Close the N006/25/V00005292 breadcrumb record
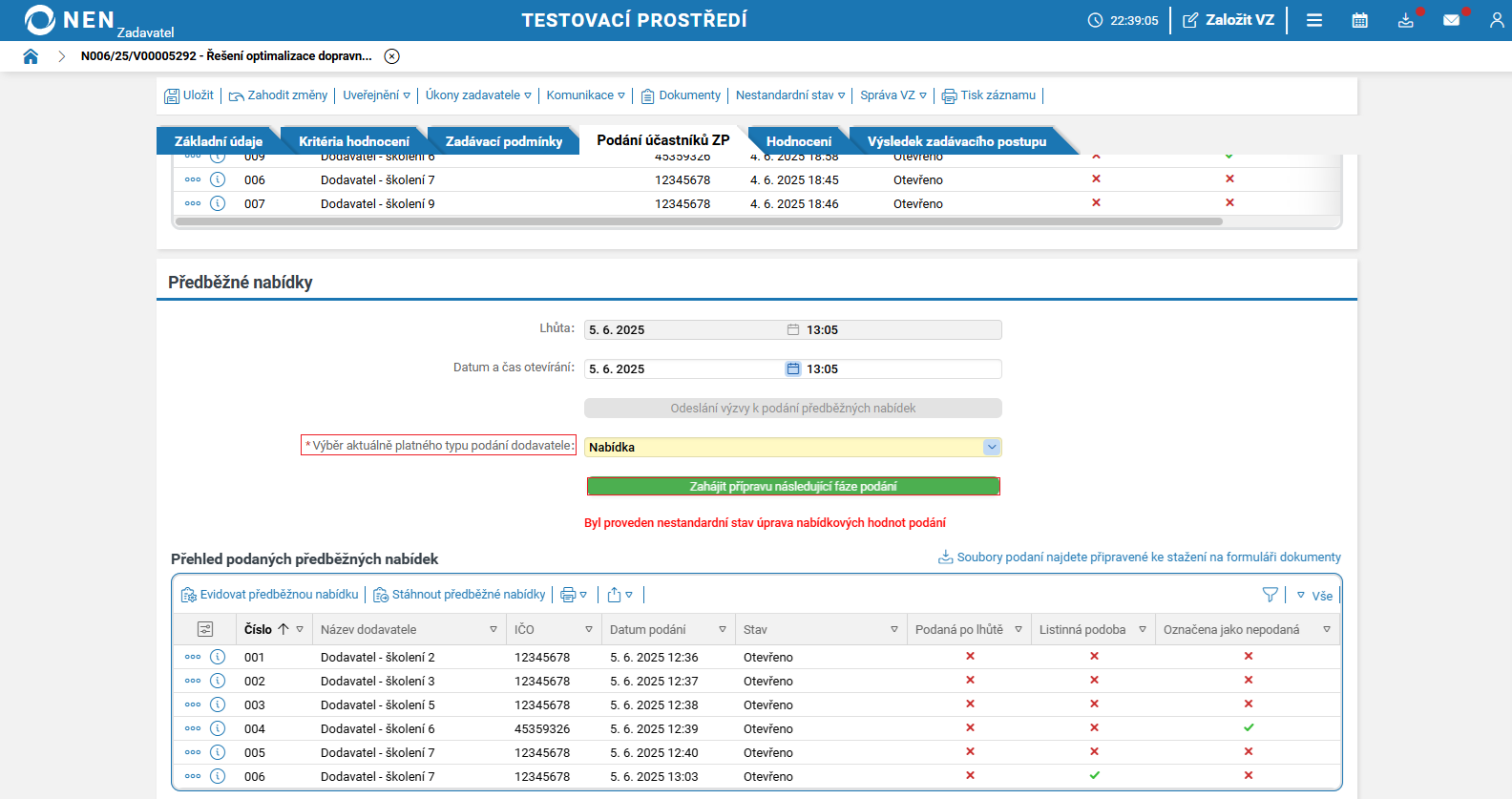The width and height of the screenshot is (1512, 799). pyautogui.click(x=391, y=56)
